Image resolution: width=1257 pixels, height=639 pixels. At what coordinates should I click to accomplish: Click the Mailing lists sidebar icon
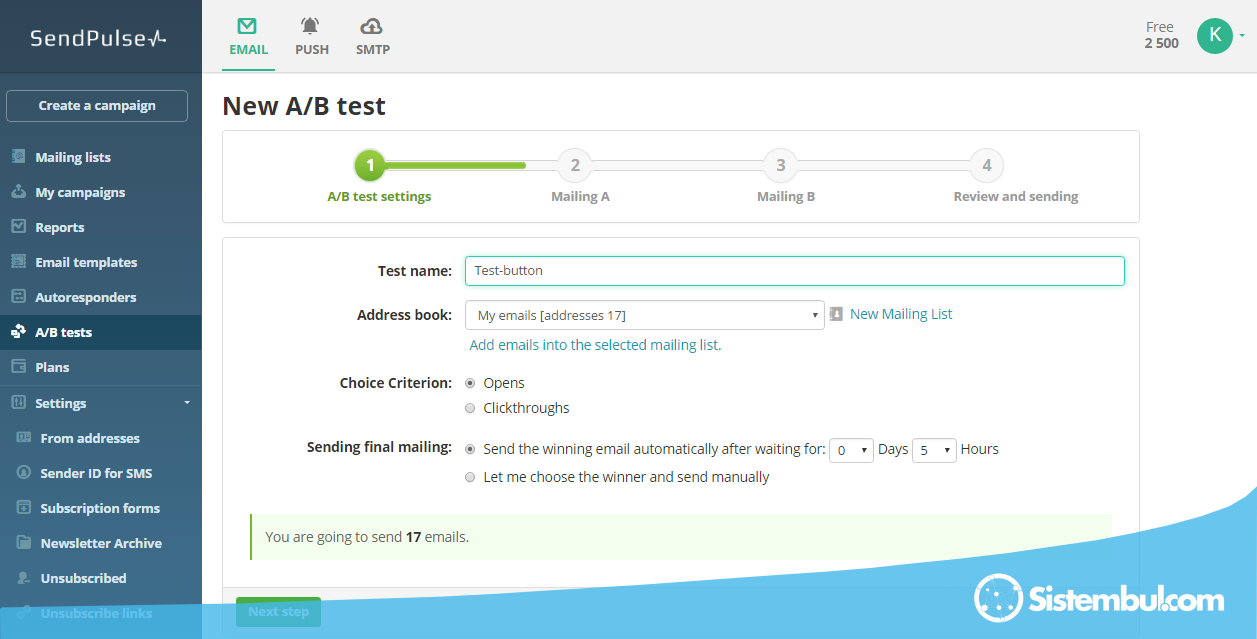point(18,157)
